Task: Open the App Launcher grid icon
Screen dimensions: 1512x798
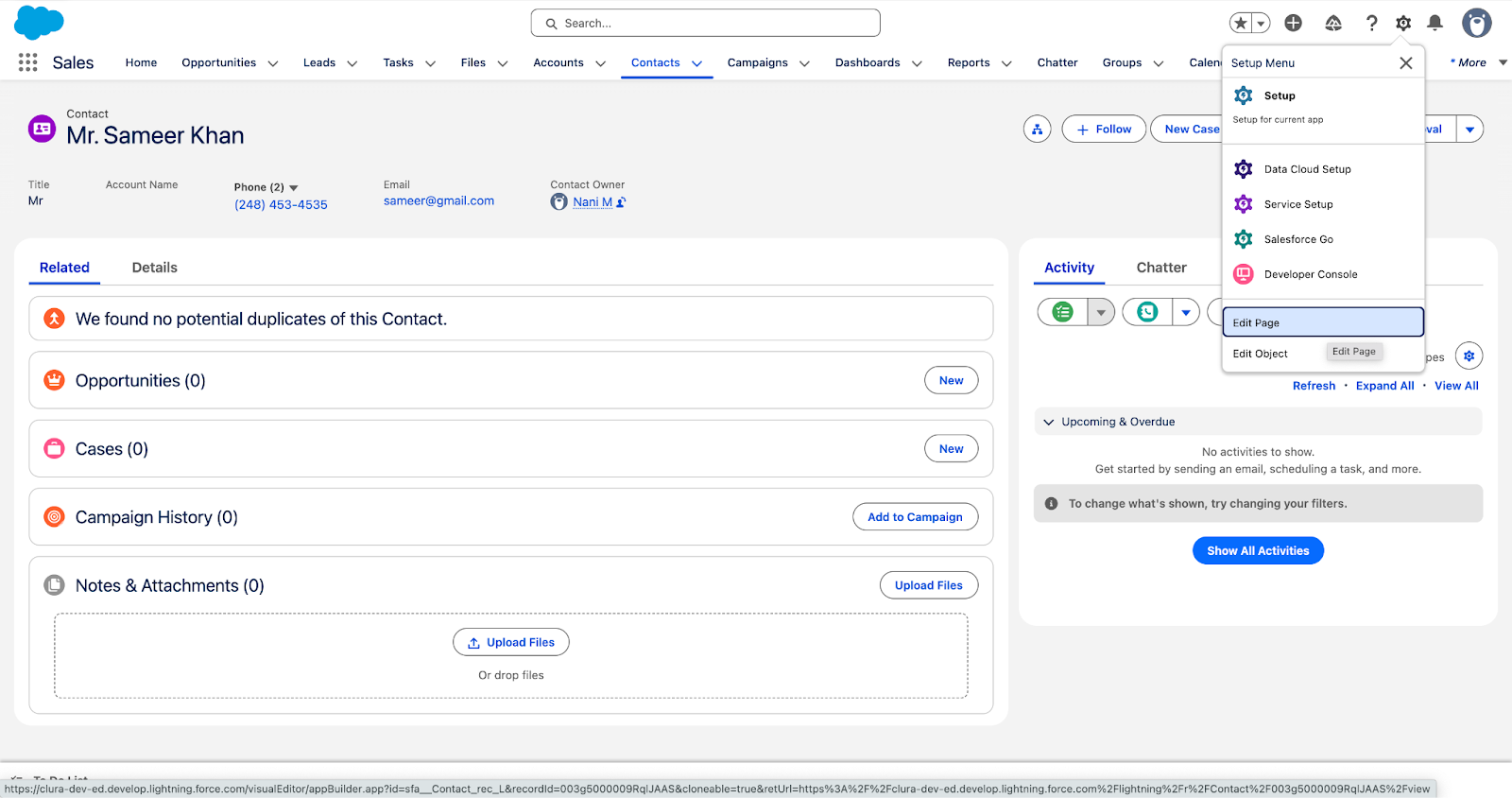Action: [28, 62]
